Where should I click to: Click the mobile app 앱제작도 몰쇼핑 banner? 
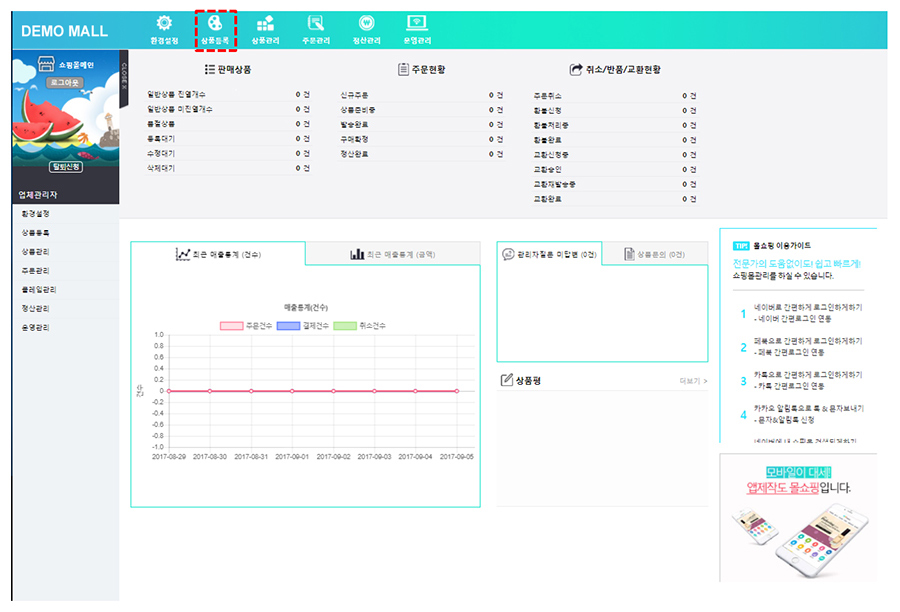798,518
